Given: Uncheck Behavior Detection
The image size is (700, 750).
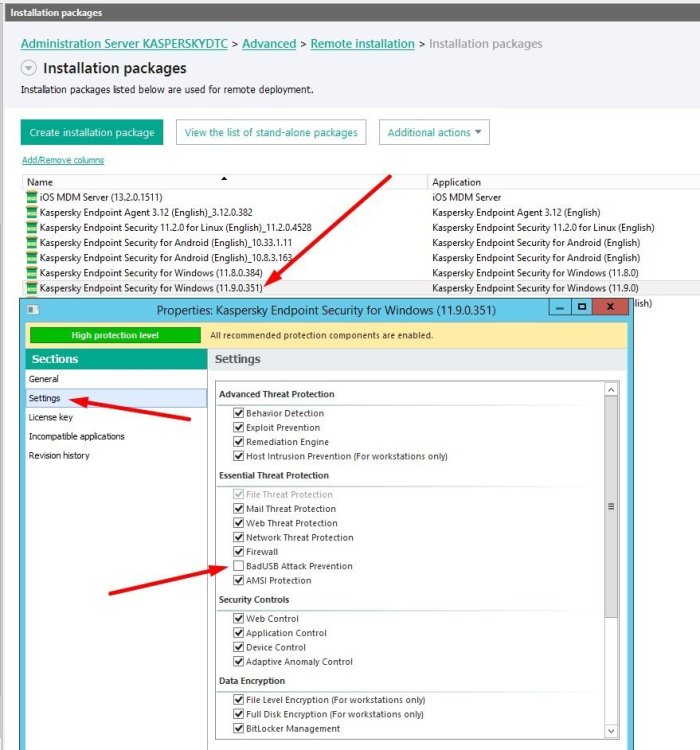Looking at the screenshot, I should 238,413.
